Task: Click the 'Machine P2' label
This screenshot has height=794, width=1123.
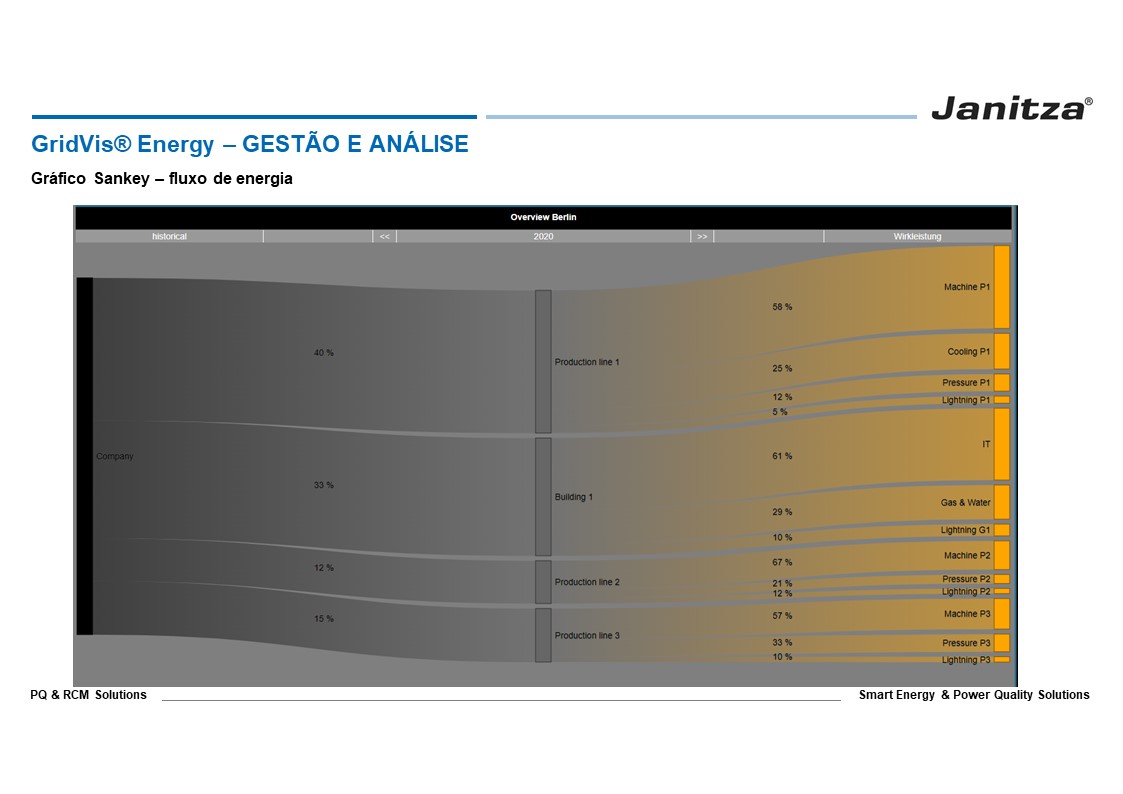Action: pos(967,556)
